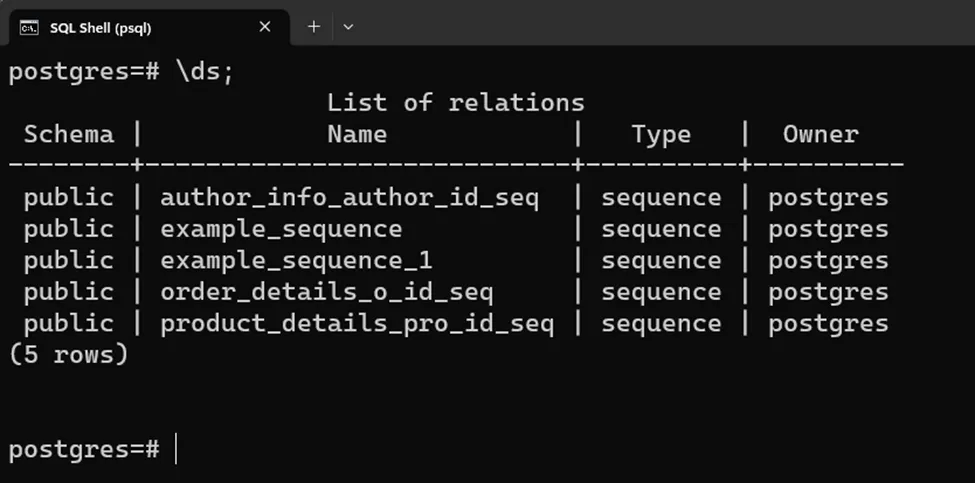The width and height of the screenshot is (975, 483).
Task: Click the terminal icon in the tab
Action: coord(30,27)
